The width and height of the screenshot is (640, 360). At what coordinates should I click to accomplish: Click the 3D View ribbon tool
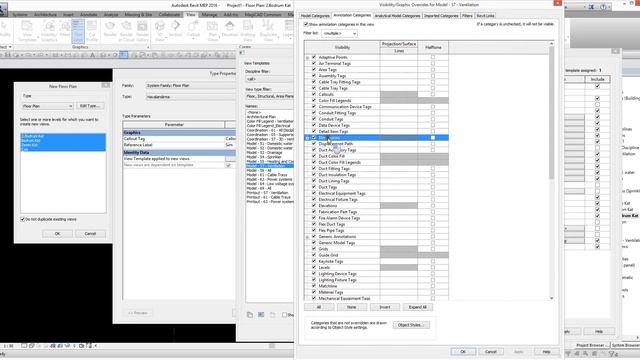coord(160,31)
